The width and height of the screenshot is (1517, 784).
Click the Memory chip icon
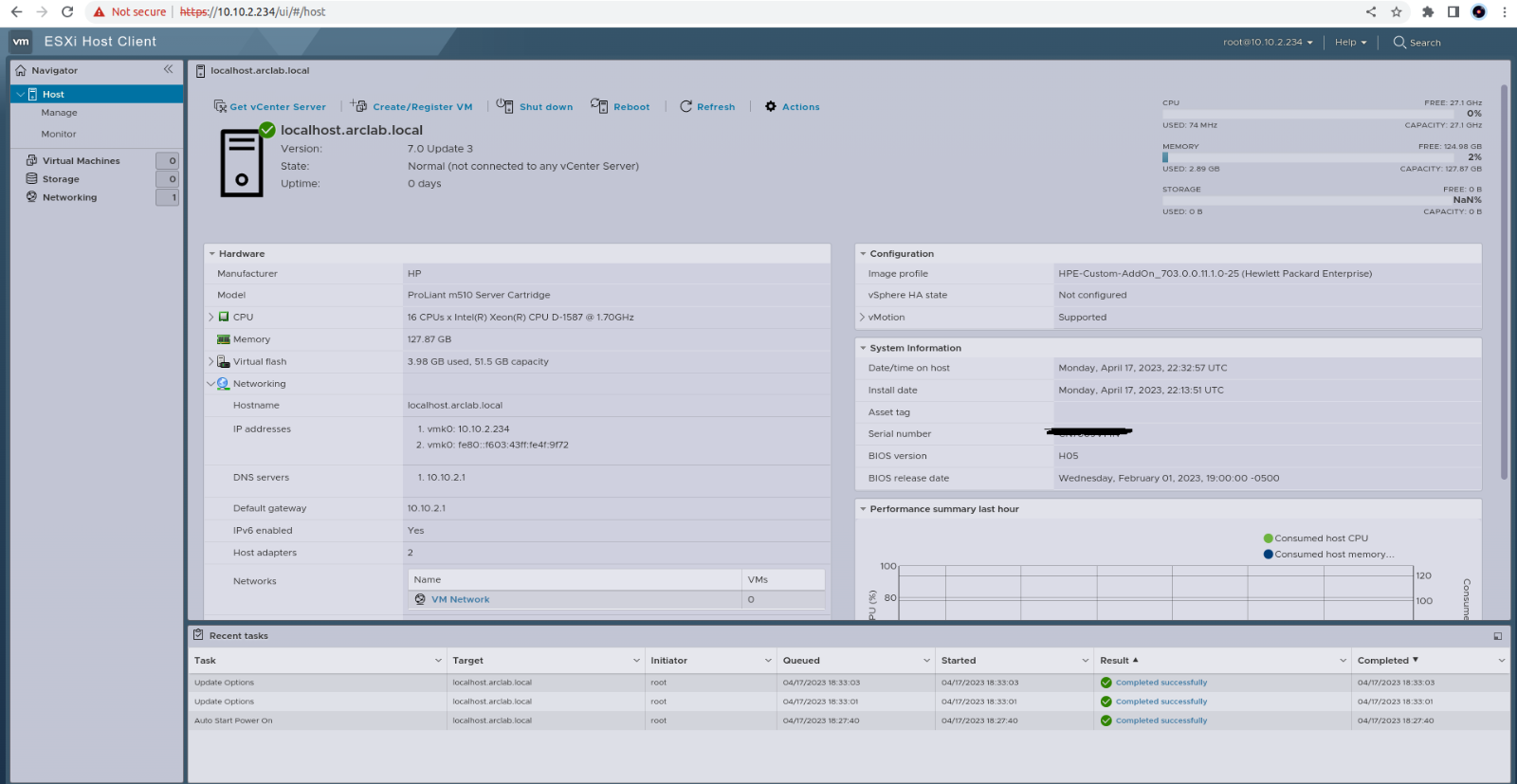[x=224, y=339]
